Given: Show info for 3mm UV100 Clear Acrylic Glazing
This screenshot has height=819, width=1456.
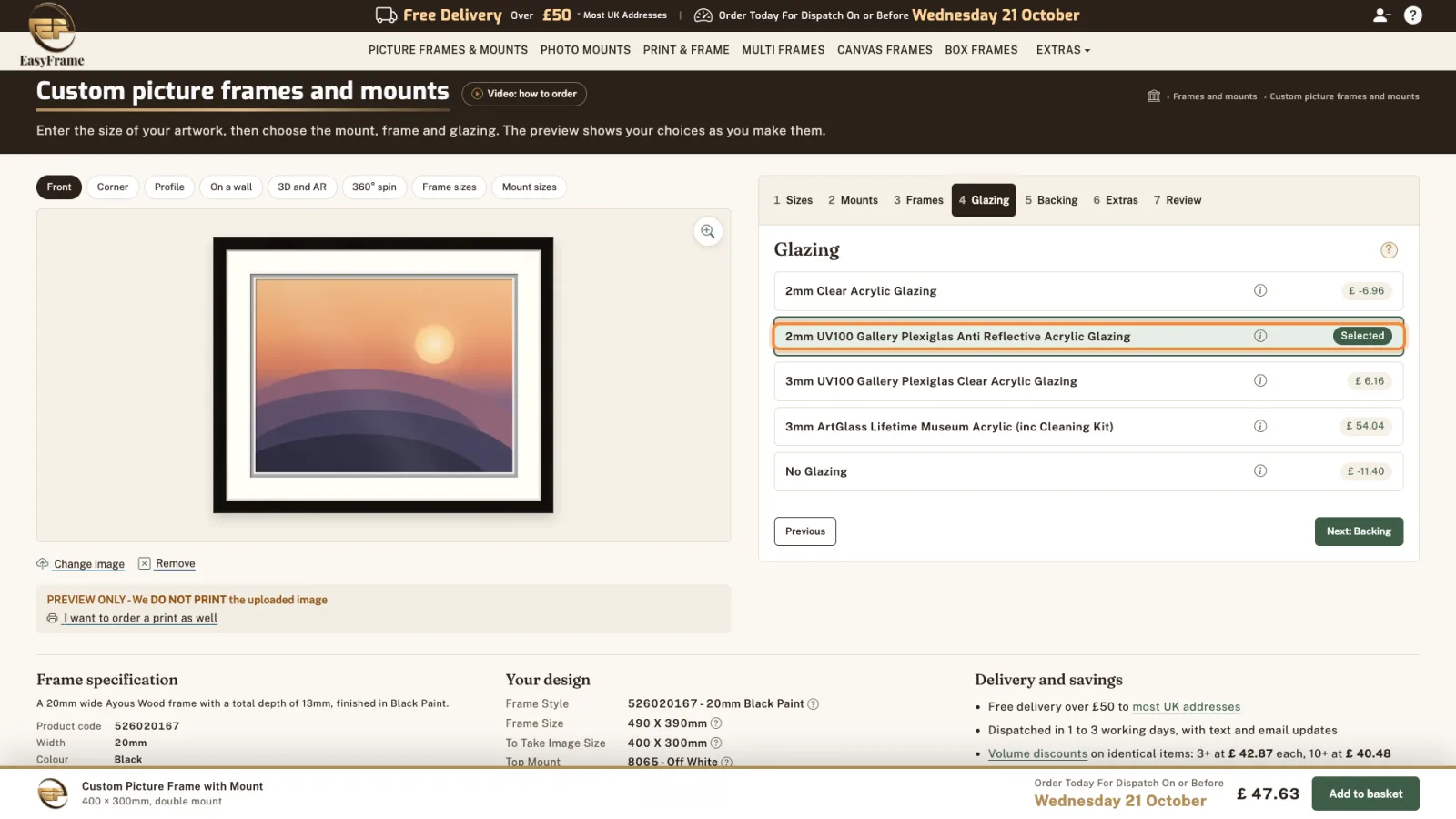Looking at the screenshot, I should click(x=1260, y=380).
